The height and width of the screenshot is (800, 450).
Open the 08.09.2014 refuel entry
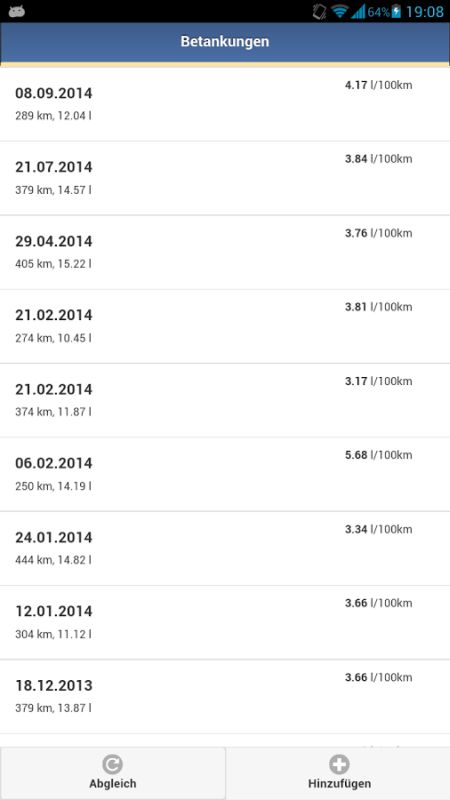tap(225, 104)
